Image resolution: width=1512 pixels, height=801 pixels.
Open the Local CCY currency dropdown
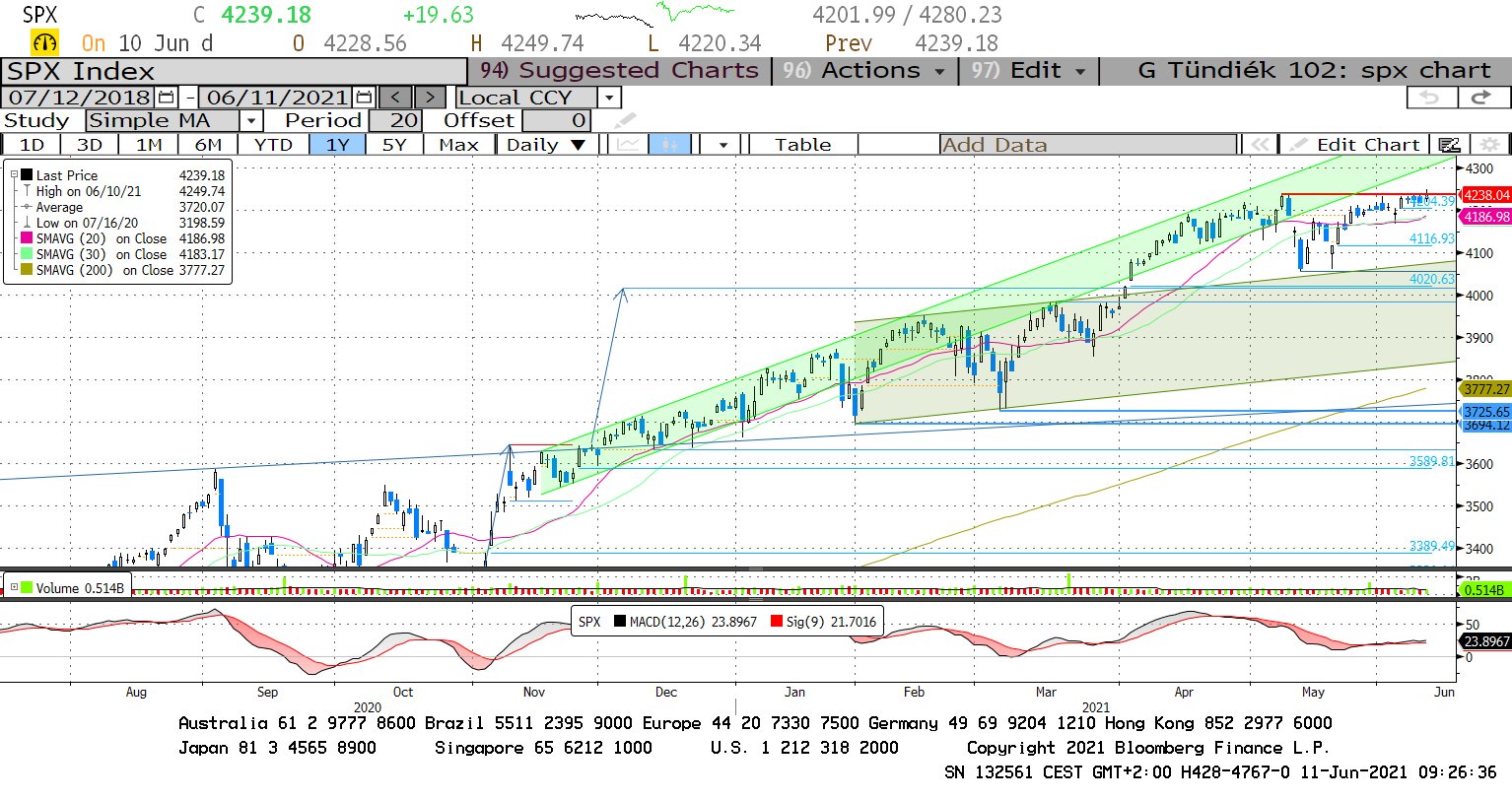609,98
